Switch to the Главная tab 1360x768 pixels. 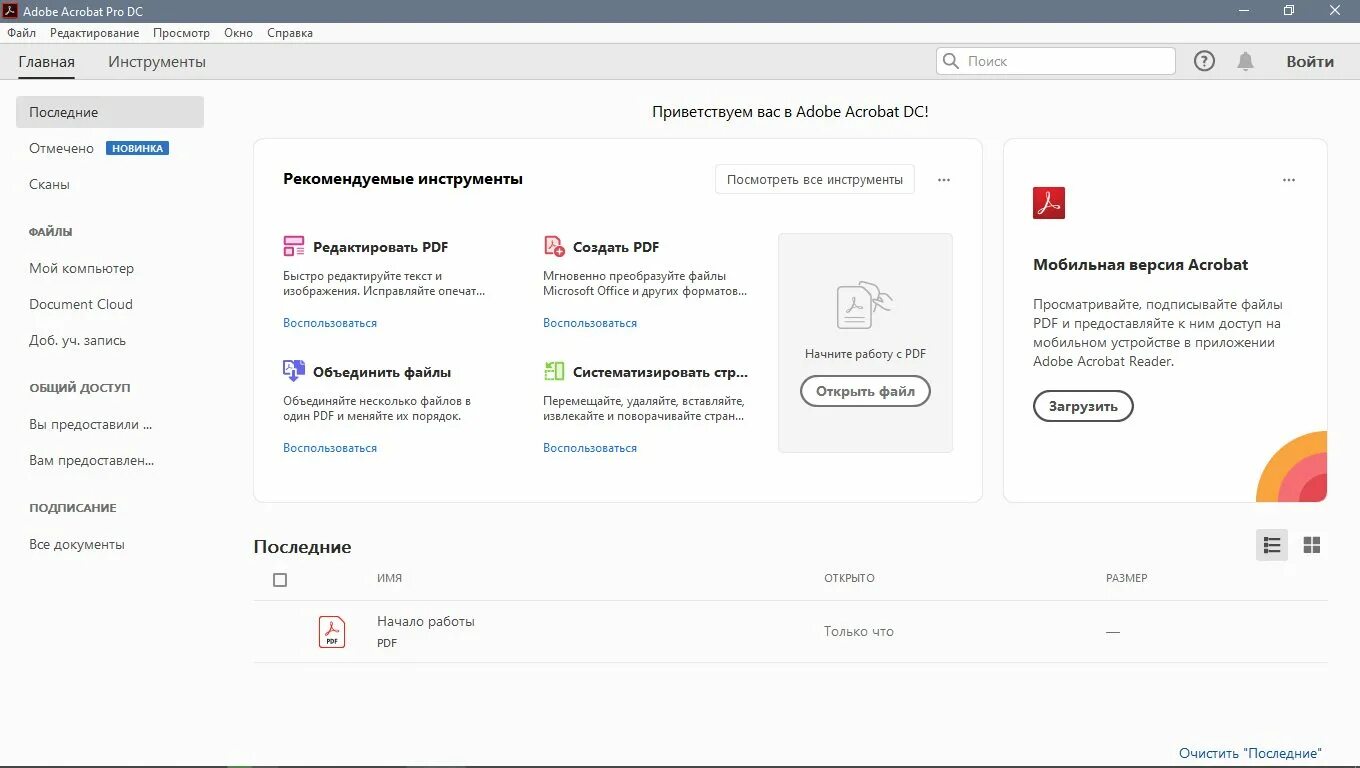pyautogui.click(x=46, y=62)
